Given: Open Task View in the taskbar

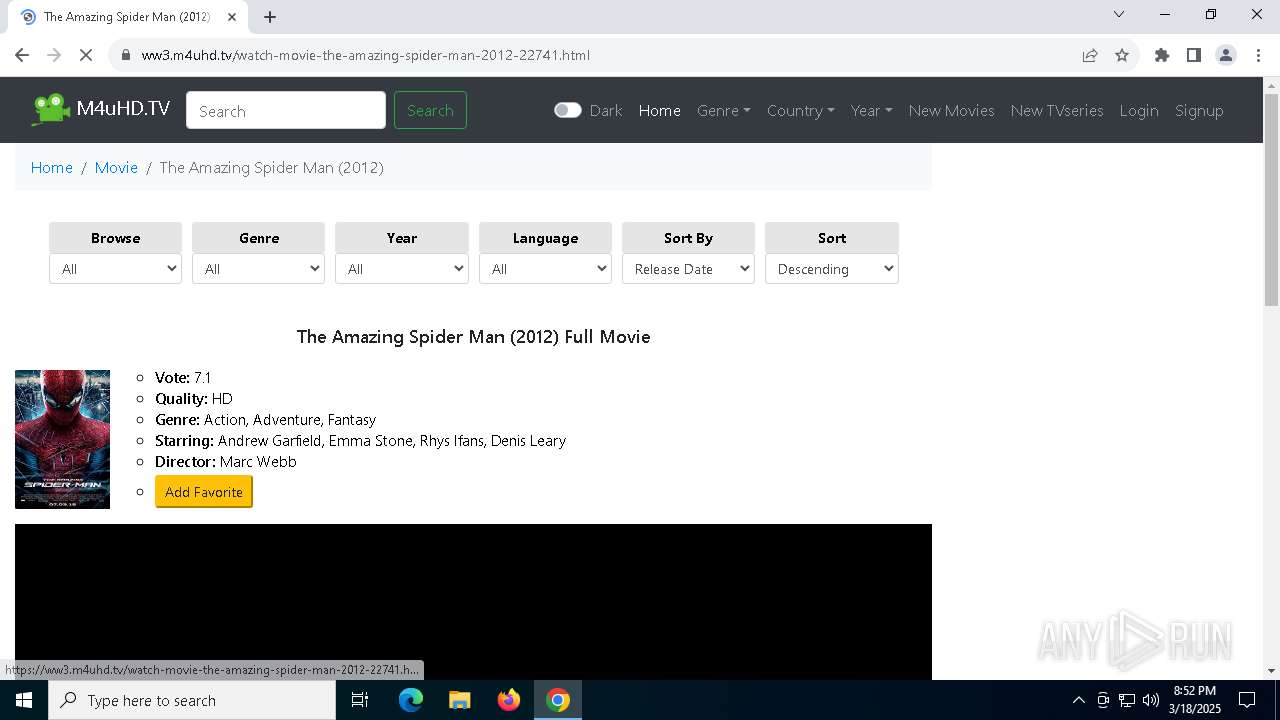Looking at the screenshot, I should [x=360, y=700].
